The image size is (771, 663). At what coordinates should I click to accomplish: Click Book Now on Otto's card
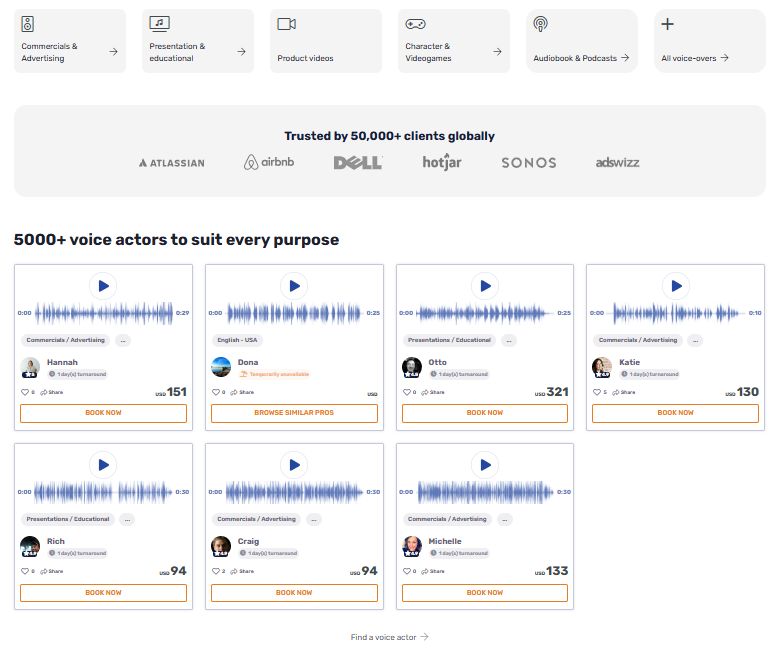(x=485, y=413)
